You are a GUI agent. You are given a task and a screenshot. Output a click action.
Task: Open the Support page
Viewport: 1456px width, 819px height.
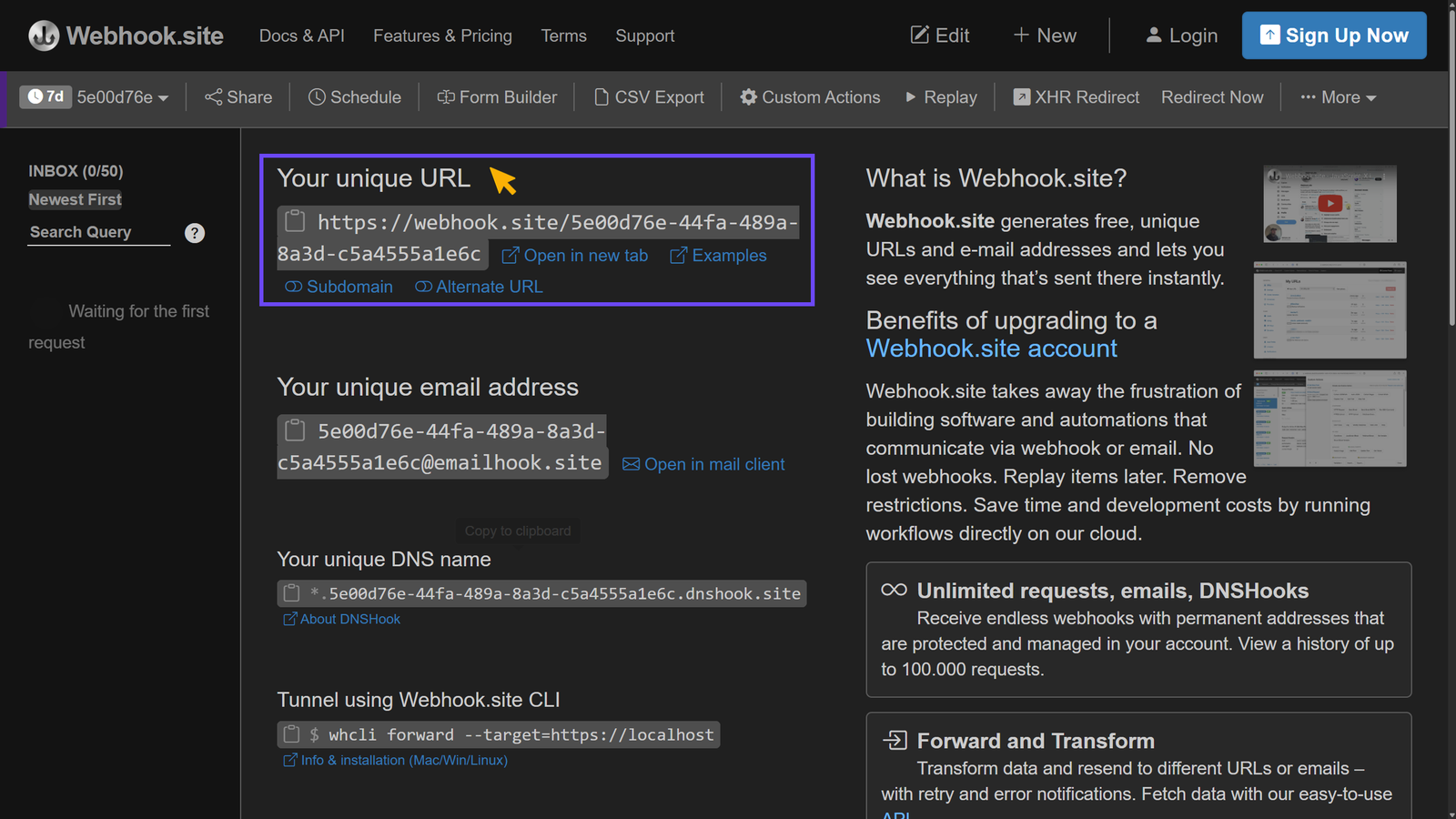click(x=645, y=35)
